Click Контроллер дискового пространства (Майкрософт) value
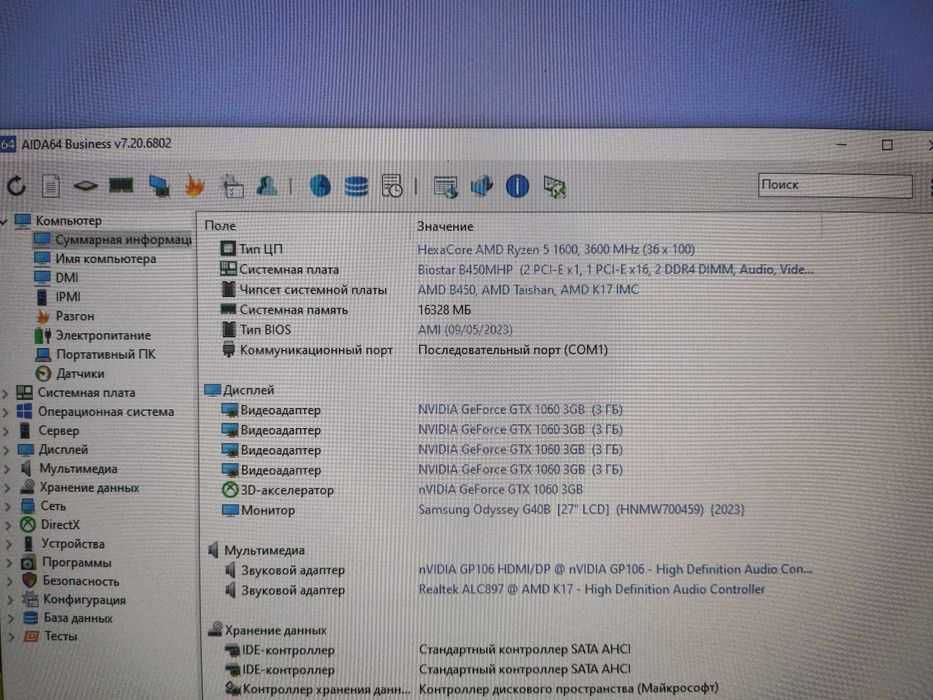This screenshot has width=933, height=700. click(568, 689)
